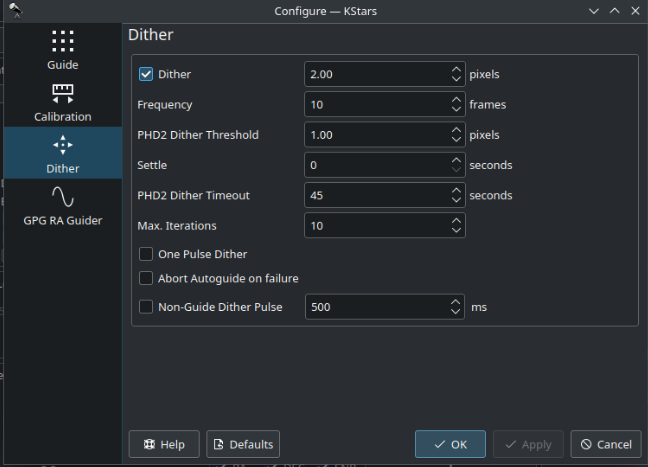Click the 'frames' unit label

[488, 105]
